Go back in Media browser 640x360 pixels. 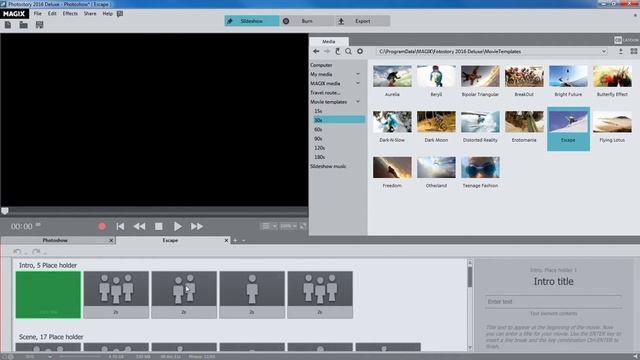[316, 51]
